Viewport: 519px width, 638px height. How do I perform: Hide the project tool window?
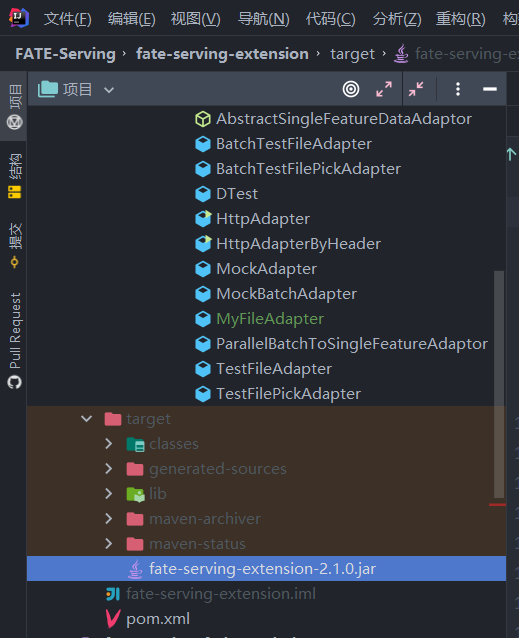point(490,89)
